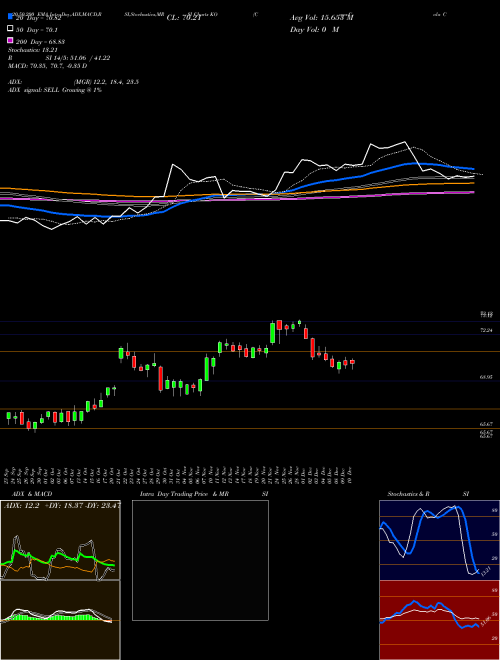Click the red RSI chart panel

(x=439, y=620)
